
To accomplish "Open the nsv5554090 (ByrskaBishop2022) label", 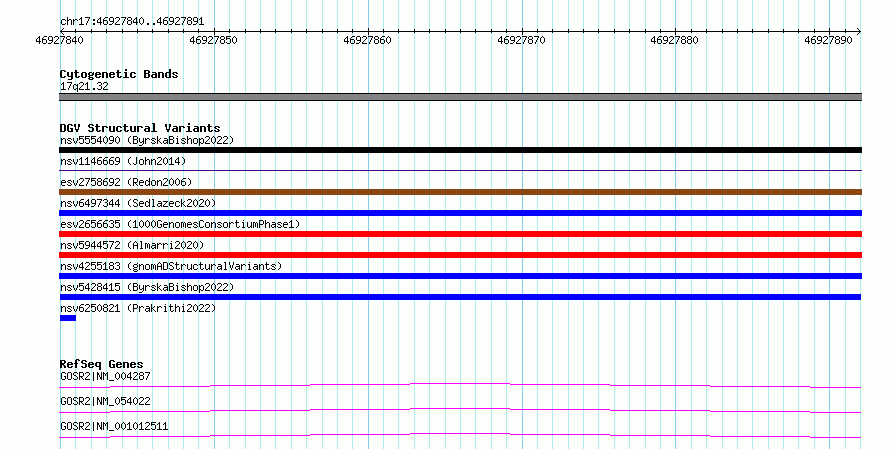I will point(147,140).
